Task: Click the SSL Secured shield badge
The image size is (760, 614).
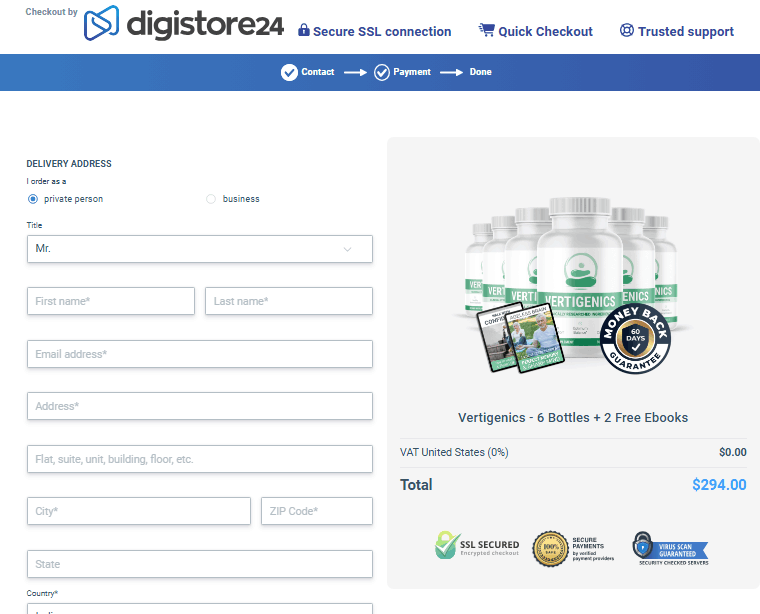Action: (x=447, y=546)
